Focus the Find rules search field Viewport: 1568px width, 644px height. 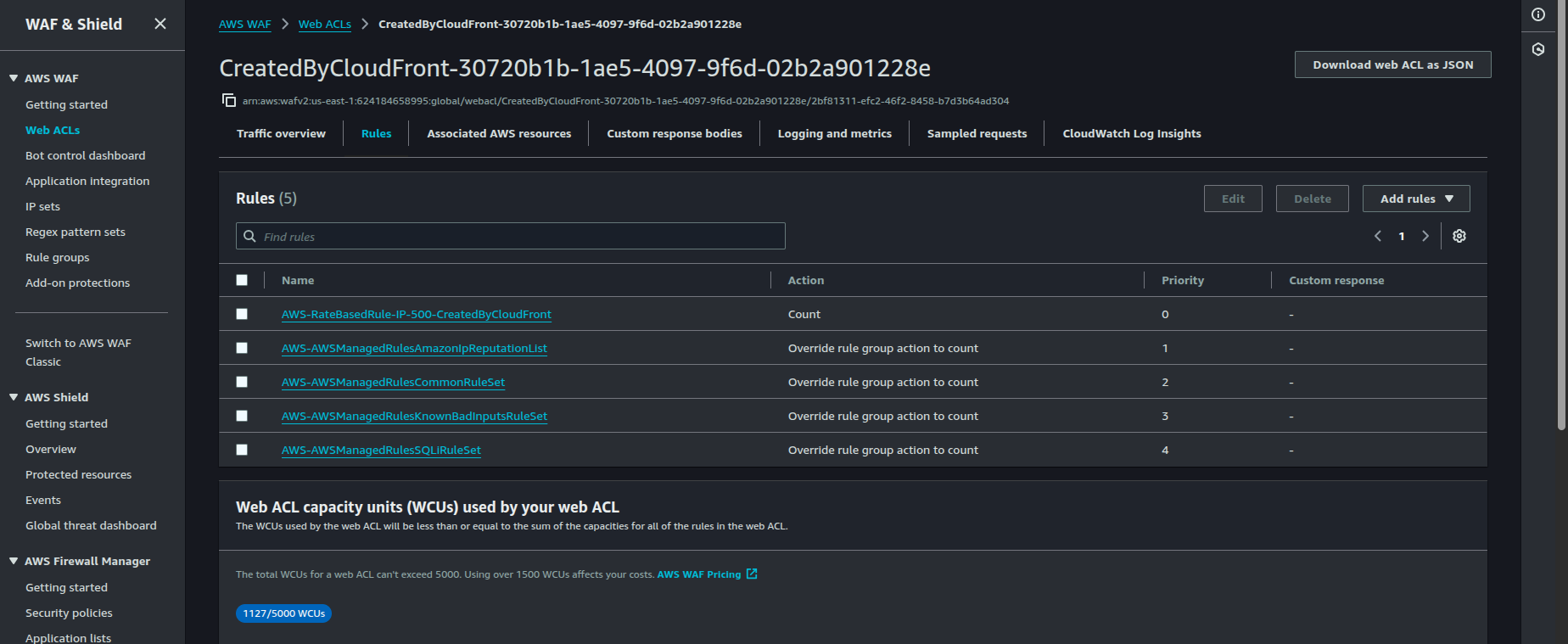point(511,236)
